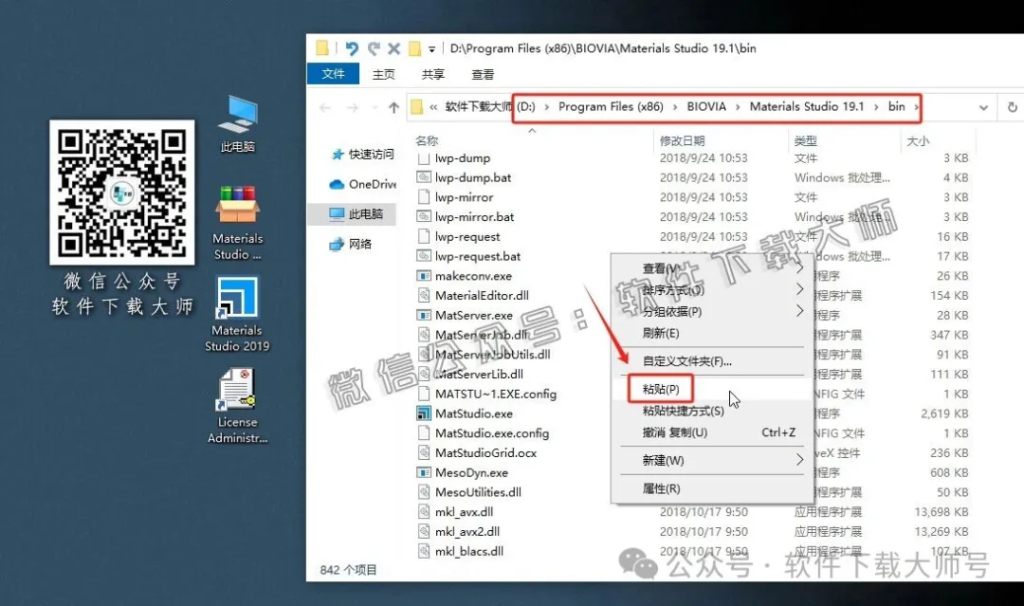Click BIOVIA in the address breadcrumb

pos(706,107)
